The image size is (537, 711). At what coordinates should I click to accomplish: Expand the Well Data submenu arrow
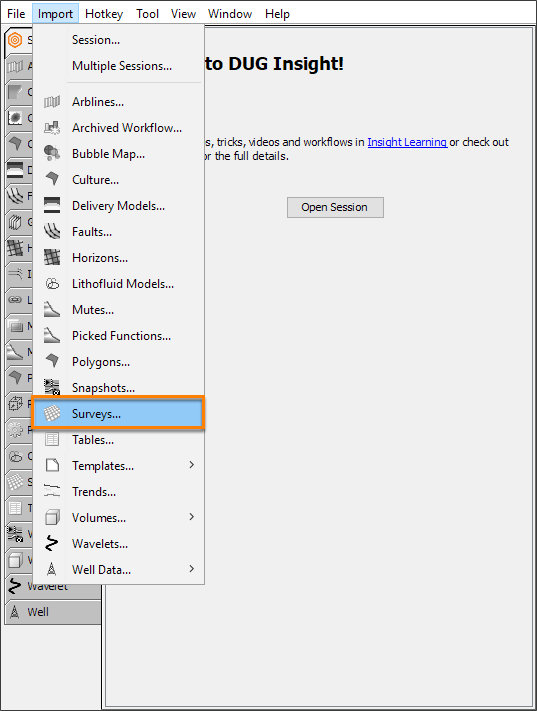[x=191, y=569]
